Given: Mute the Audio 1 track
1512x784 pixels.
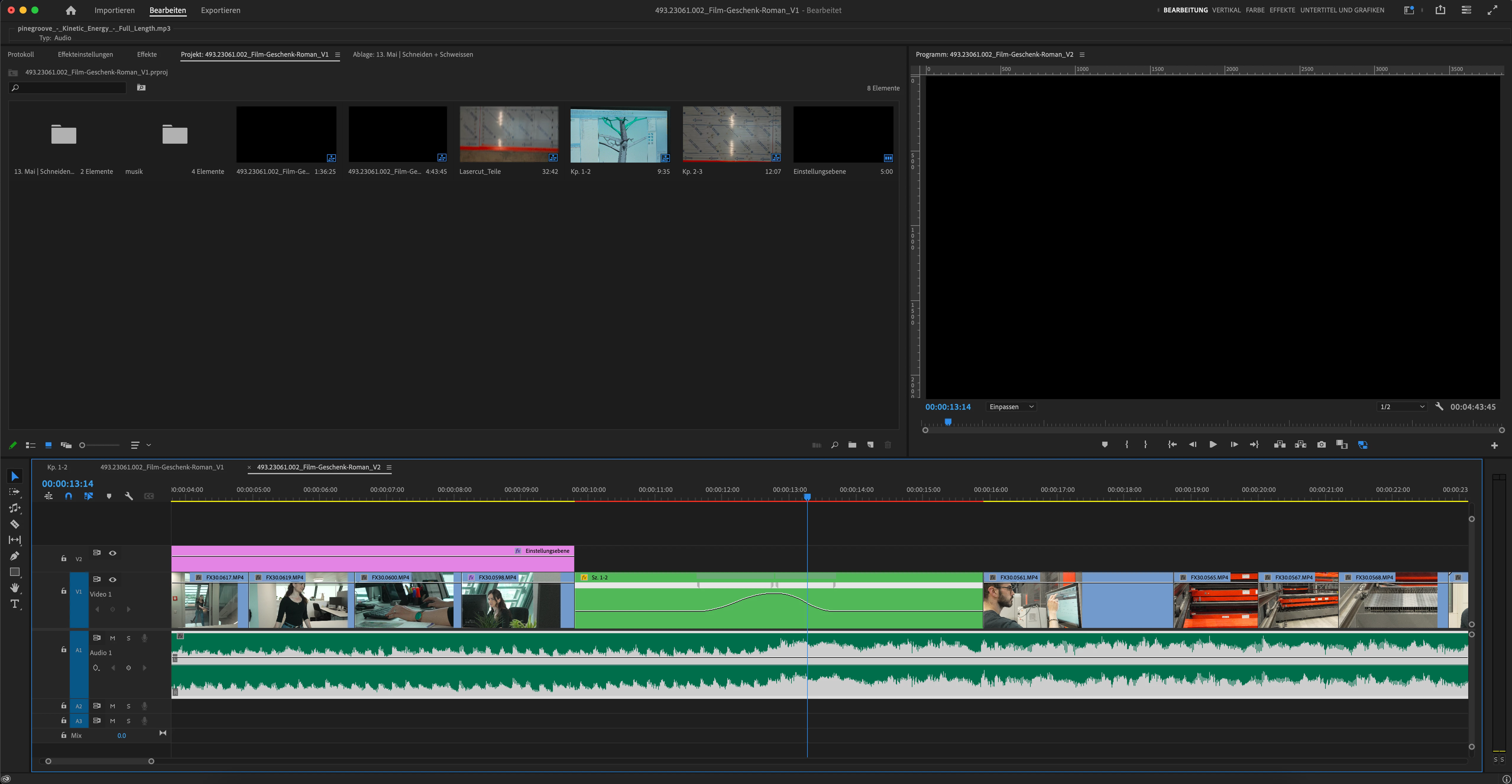Looking at the screenshot, I should [113, 638].
